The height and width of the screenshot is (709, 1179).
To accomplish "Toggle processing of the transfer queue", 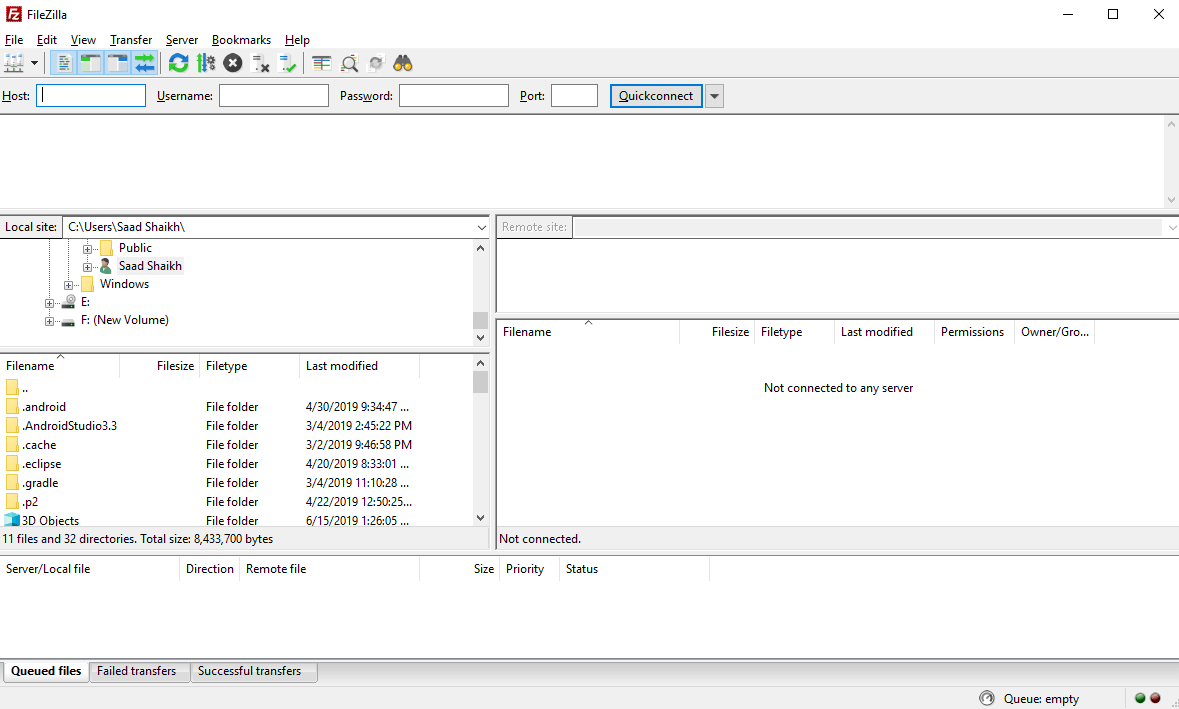I will click(206, 63).
